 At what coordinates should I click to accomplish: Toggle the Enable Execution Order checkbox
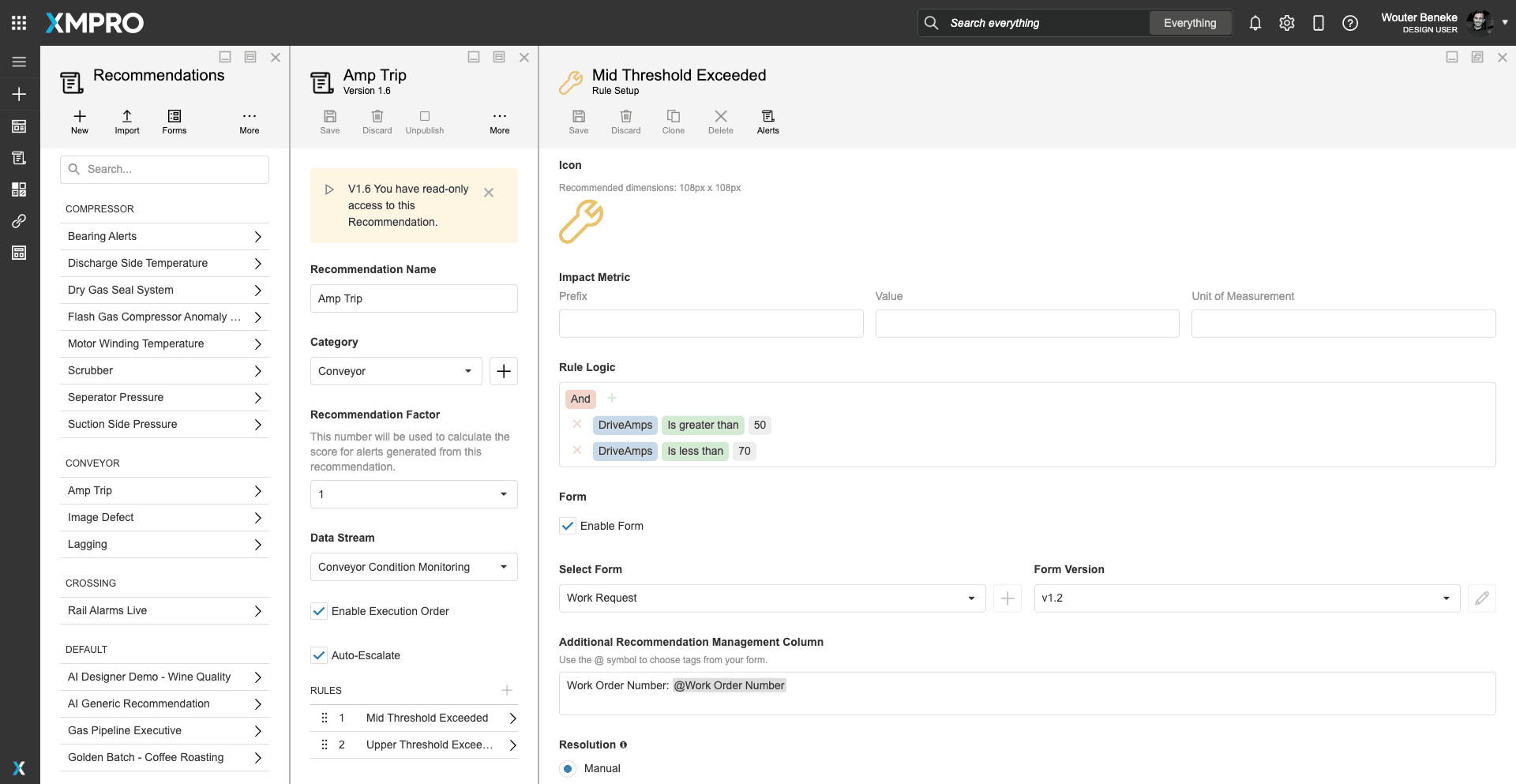tap(319, 611)
